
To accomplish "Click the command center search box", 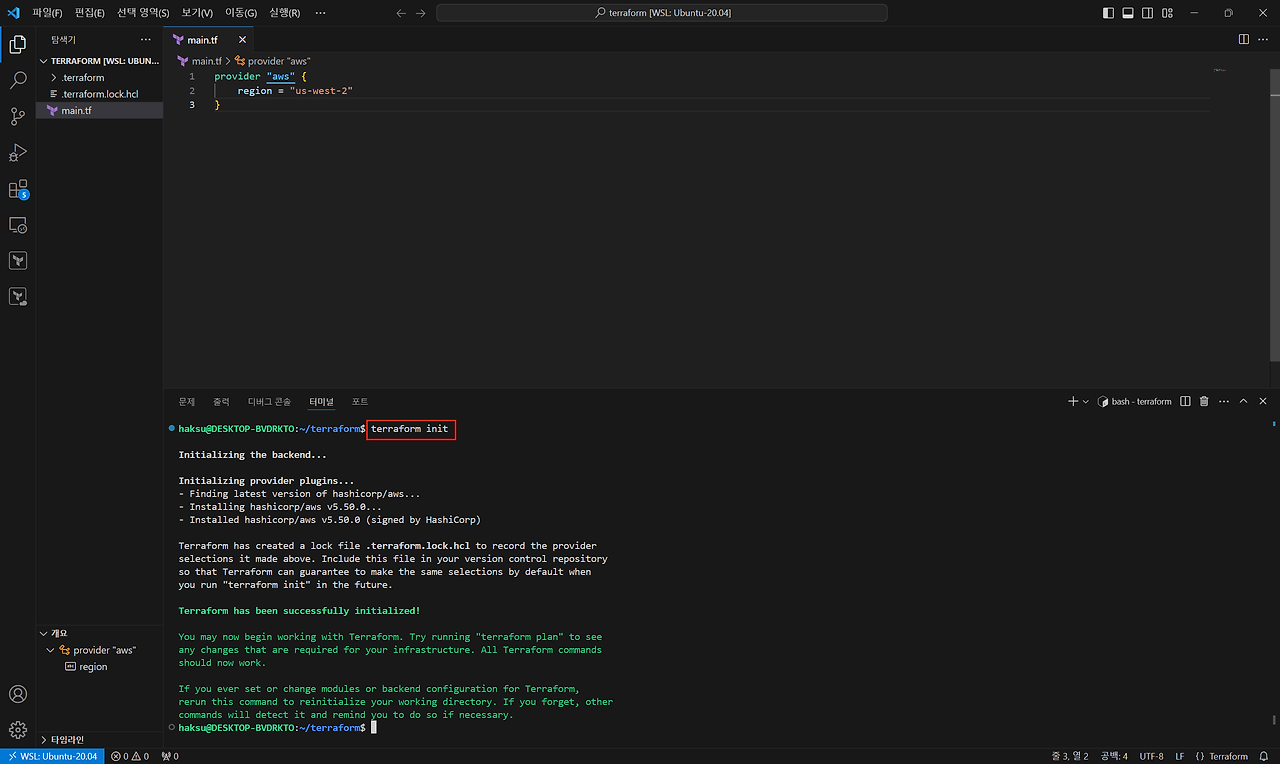I will click(661, 13).
